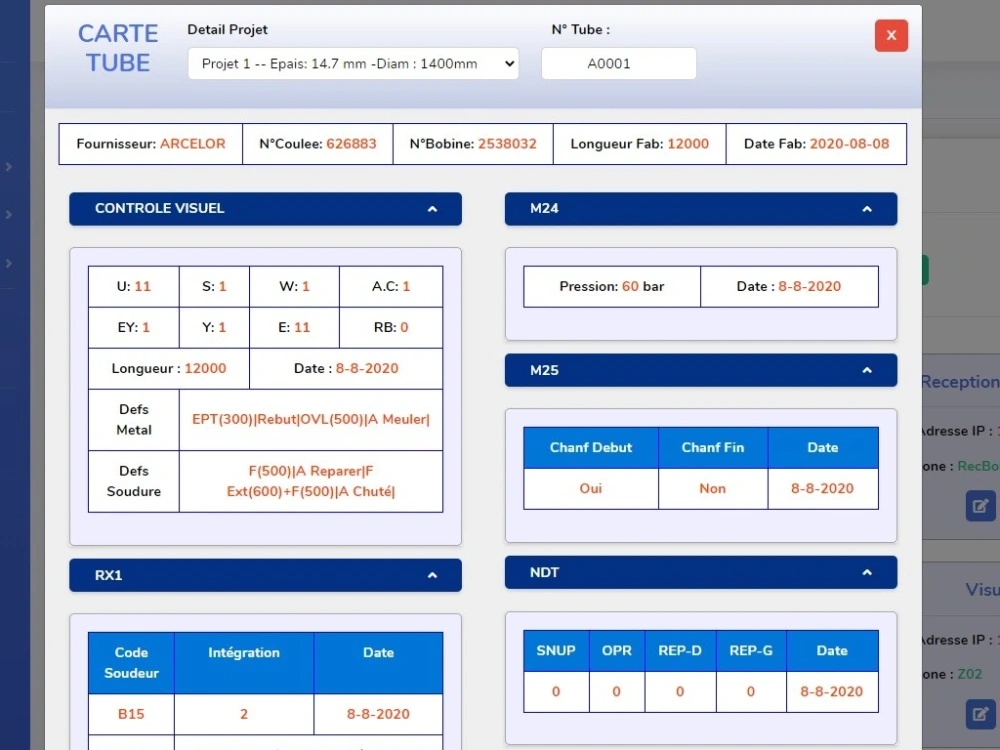Click the CARTE TUBE title
1000x750 pixels.
118,48
